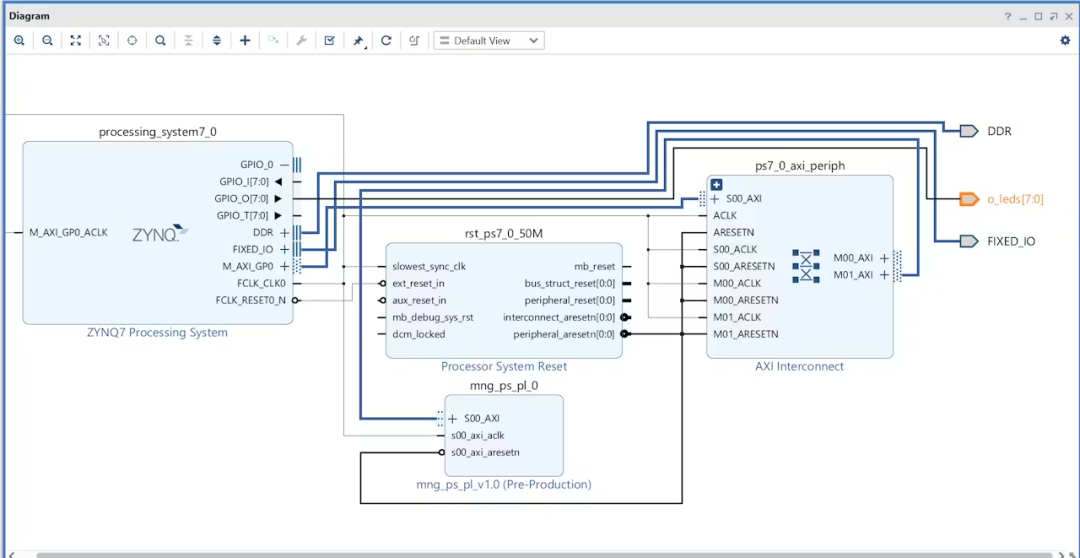Select the ps7_0_axi_periph block title
The width and height of the screenshot is (1080, 558).
[800, 166]
